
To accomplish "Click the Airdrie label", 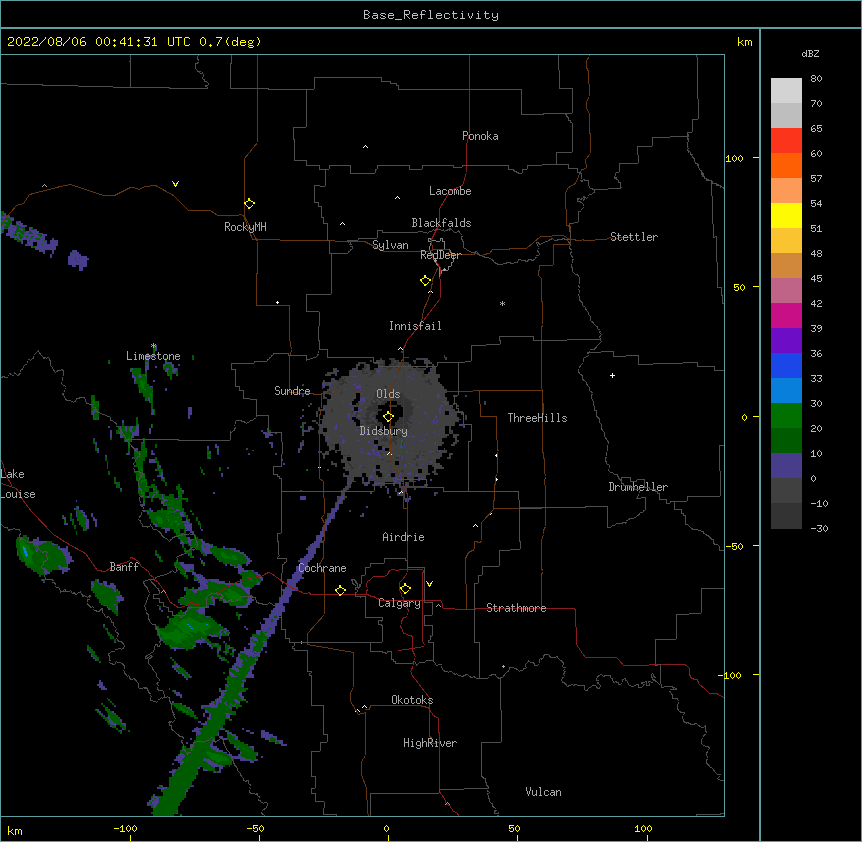I will tap(403, 537).
